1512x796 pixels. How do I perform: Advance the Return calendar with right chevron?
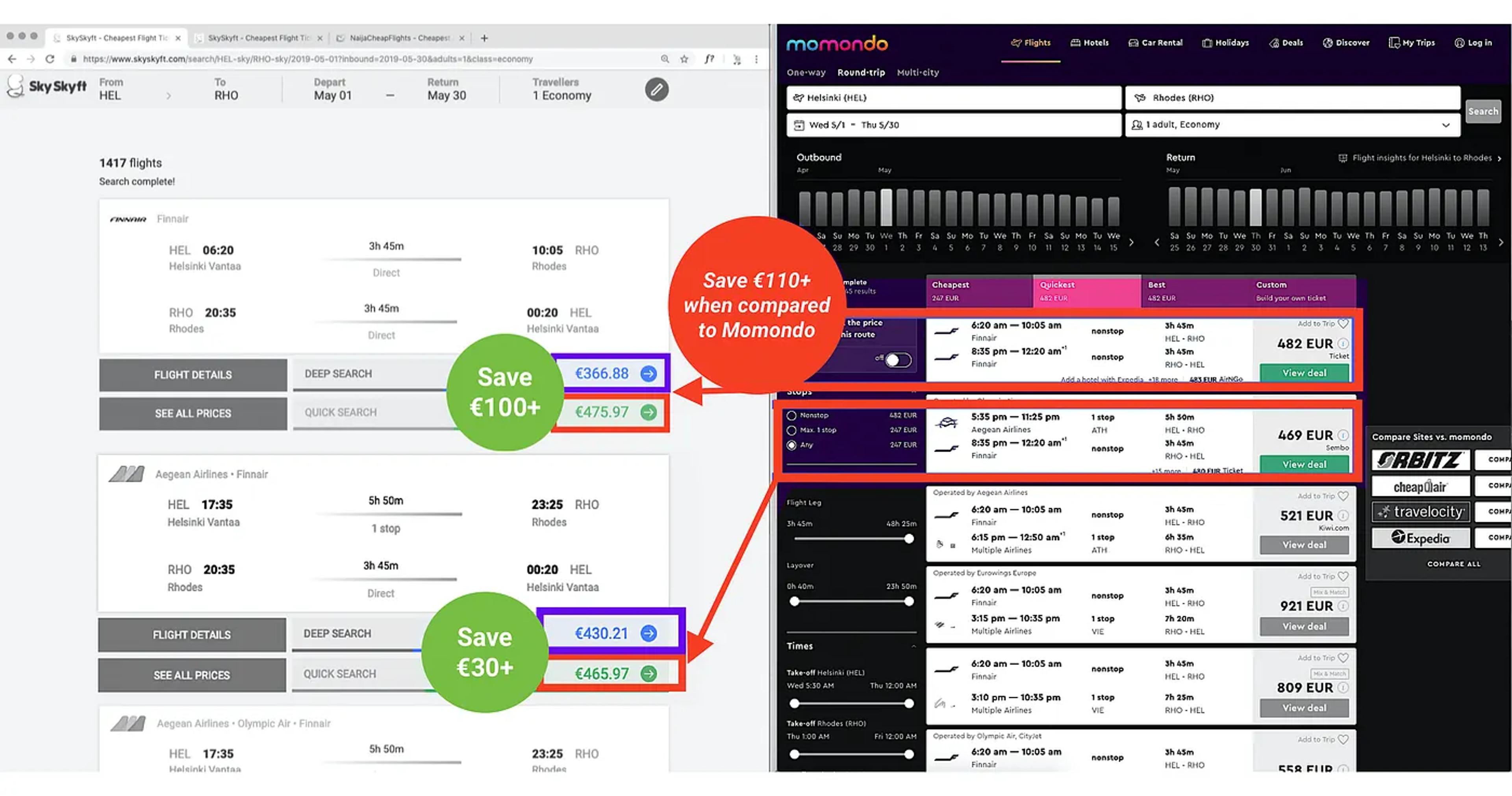point(1501,242)
